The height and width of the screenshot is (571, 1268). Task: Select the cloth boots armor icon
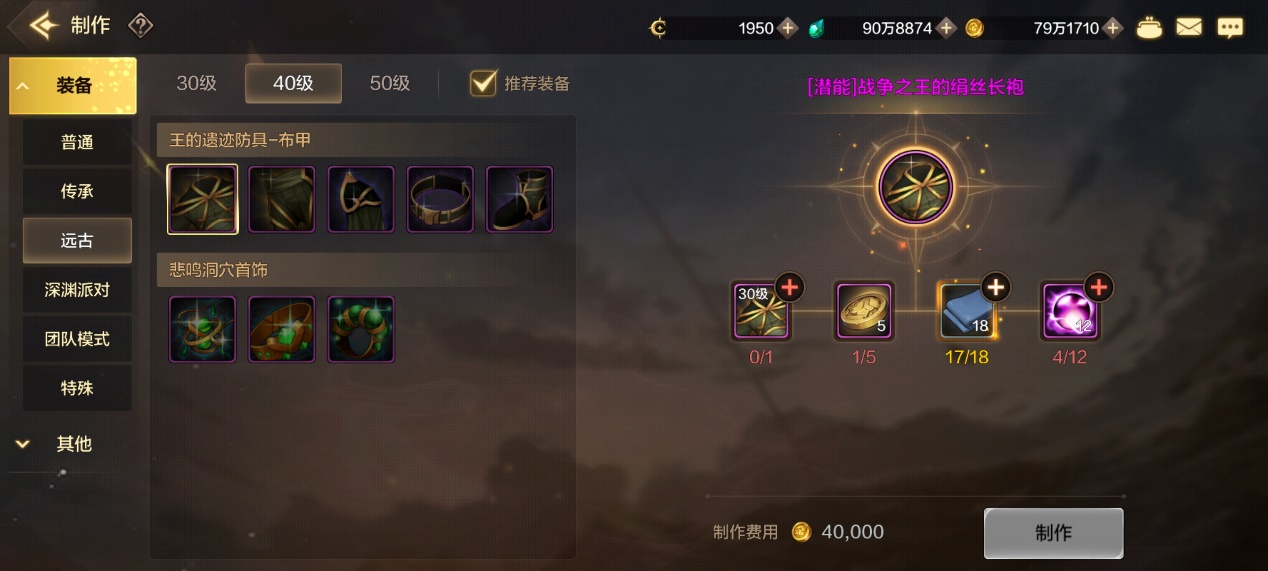coord(520,199)
